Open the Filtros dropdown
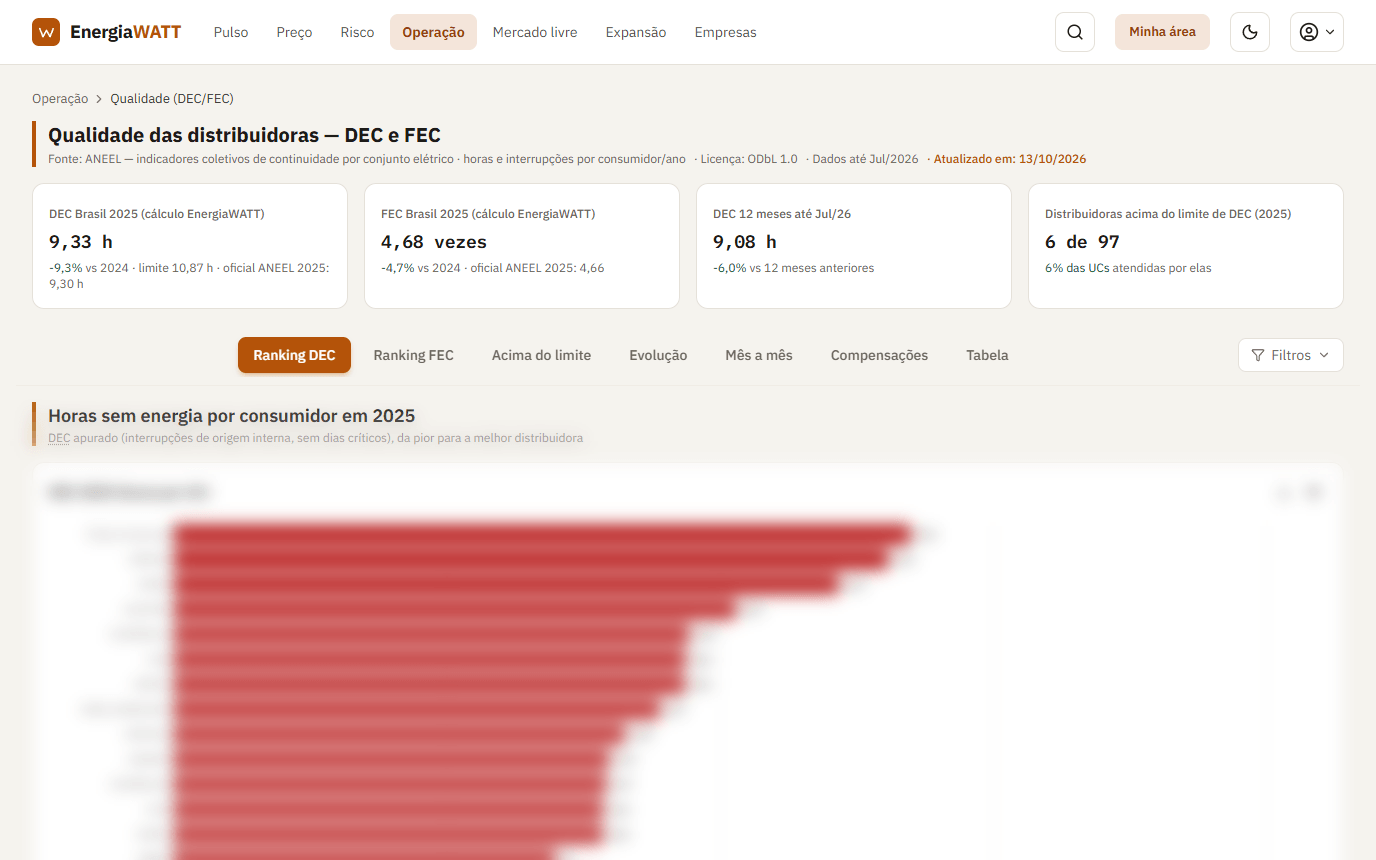1376x860 pixels. 1290,355
